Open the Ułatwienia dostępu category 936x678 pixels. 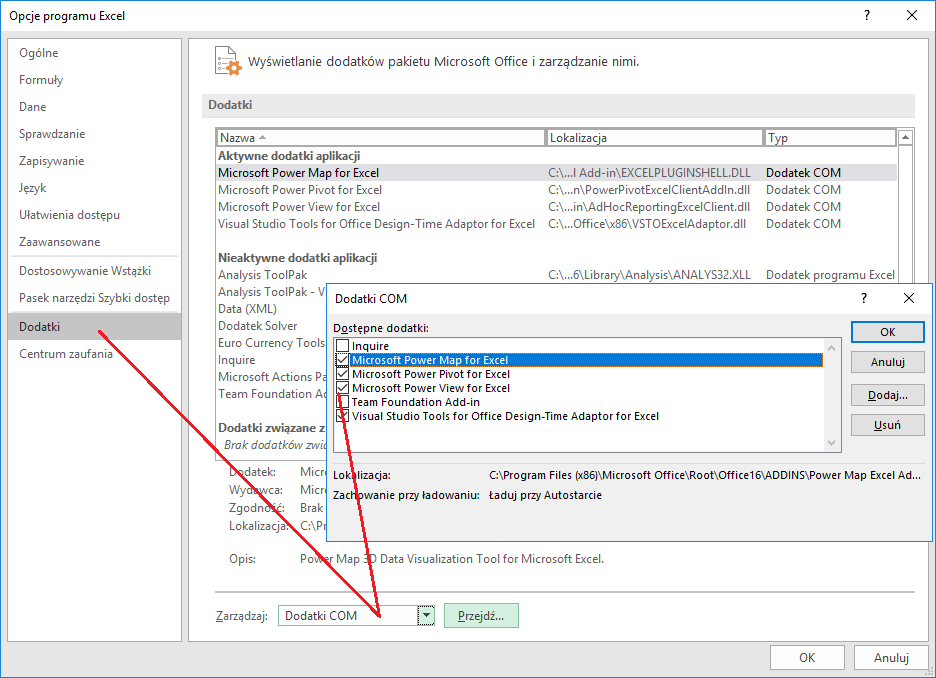click(x=94, y=215)
